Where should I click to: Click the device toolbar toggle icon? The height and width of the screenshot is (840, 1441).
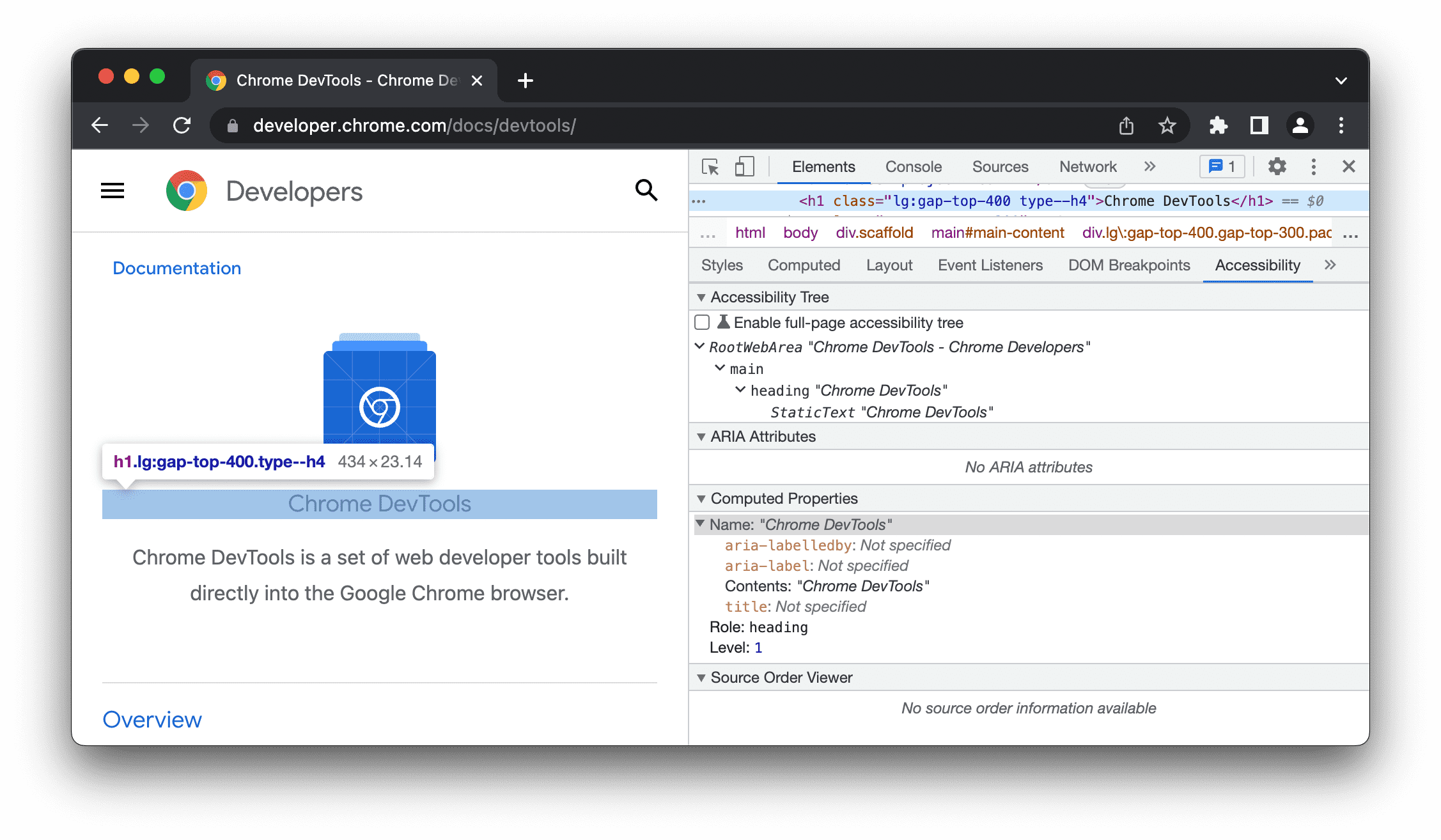click(743, 166)
